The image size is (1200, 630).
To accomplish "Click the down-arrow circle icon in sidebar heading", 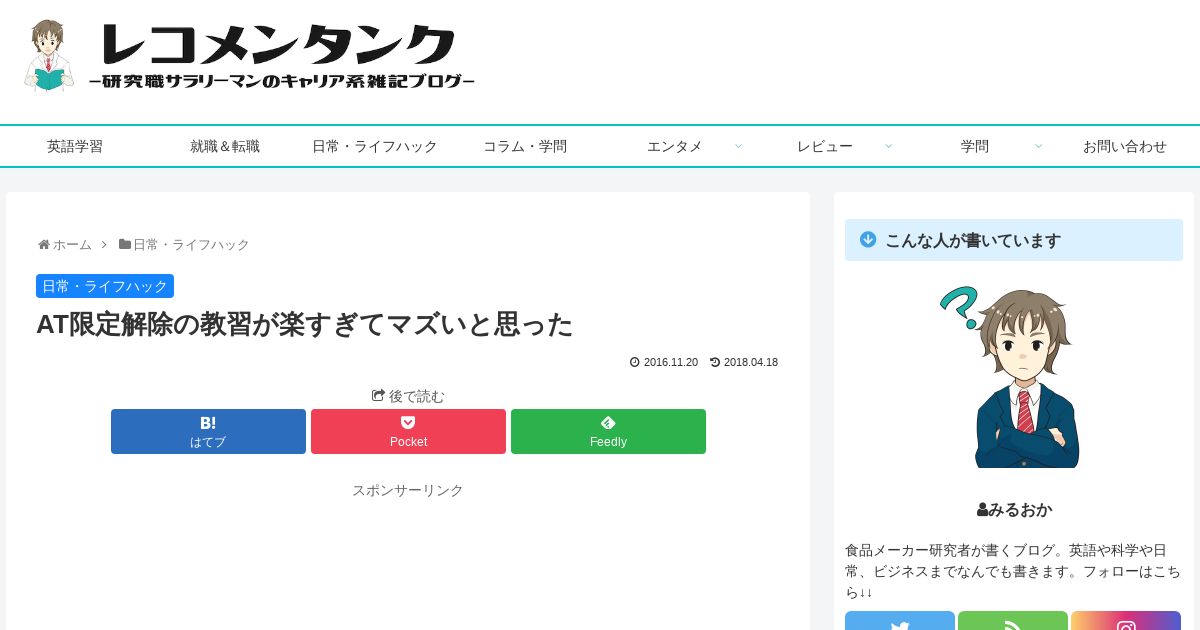I will (868, 239).
